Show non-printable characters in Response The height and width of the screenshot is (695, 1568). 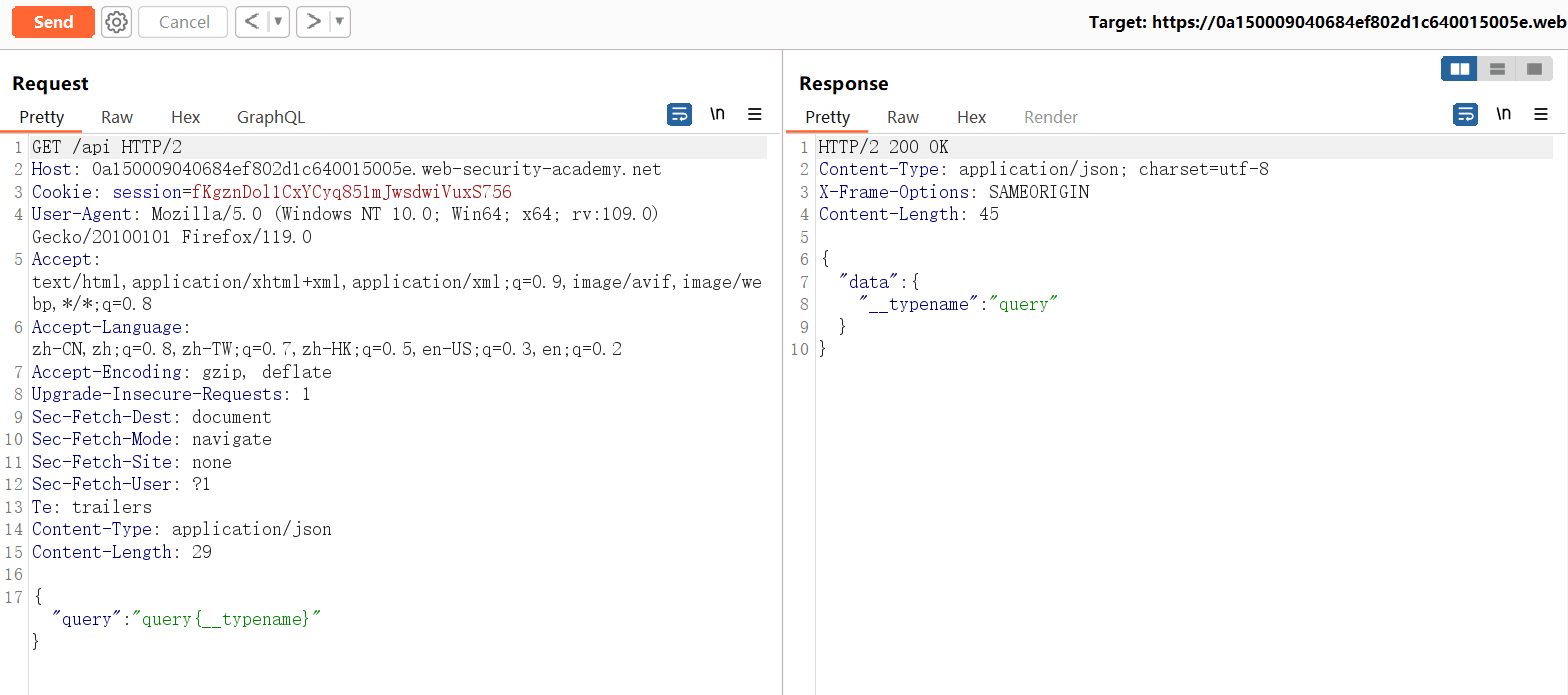point(1503,115)
